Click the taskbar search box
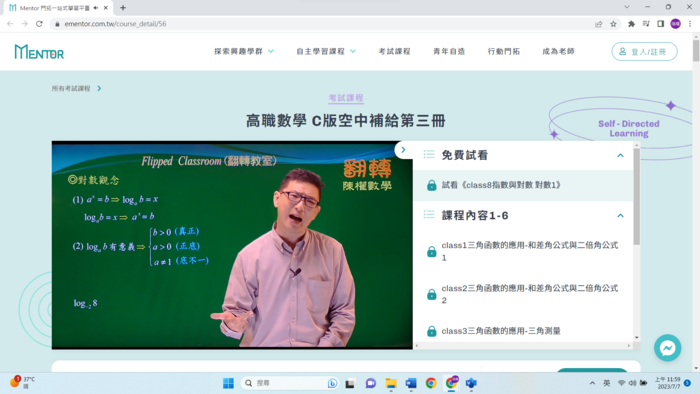 pyautogui.click(x=289, y=383)
